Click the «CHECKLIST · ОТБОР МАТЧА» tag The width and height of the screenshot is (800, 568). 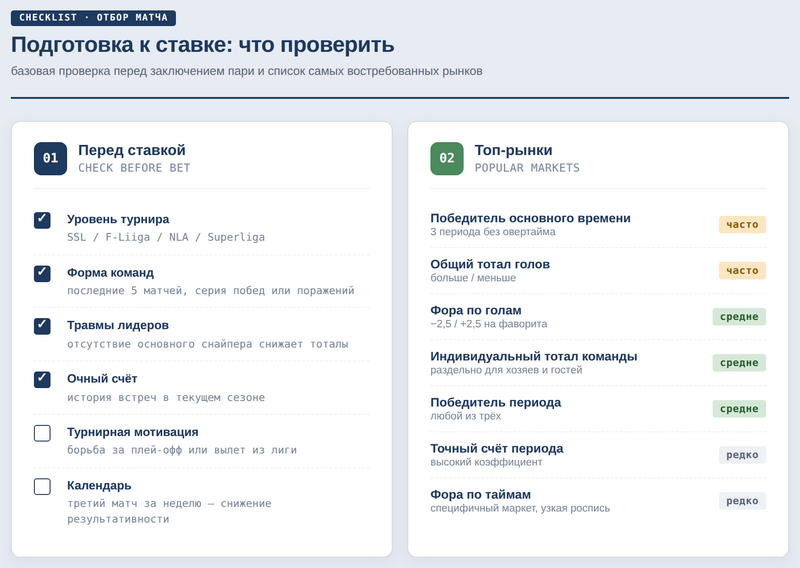pyautogui.click(x=93, y=18)
